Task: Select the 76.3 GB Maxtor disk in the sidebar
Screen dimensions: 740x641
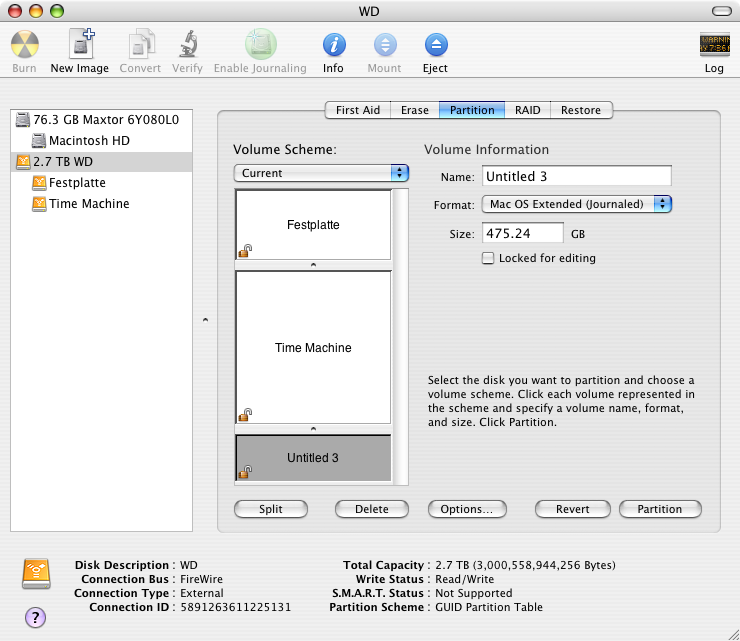Action: (101, 119)
